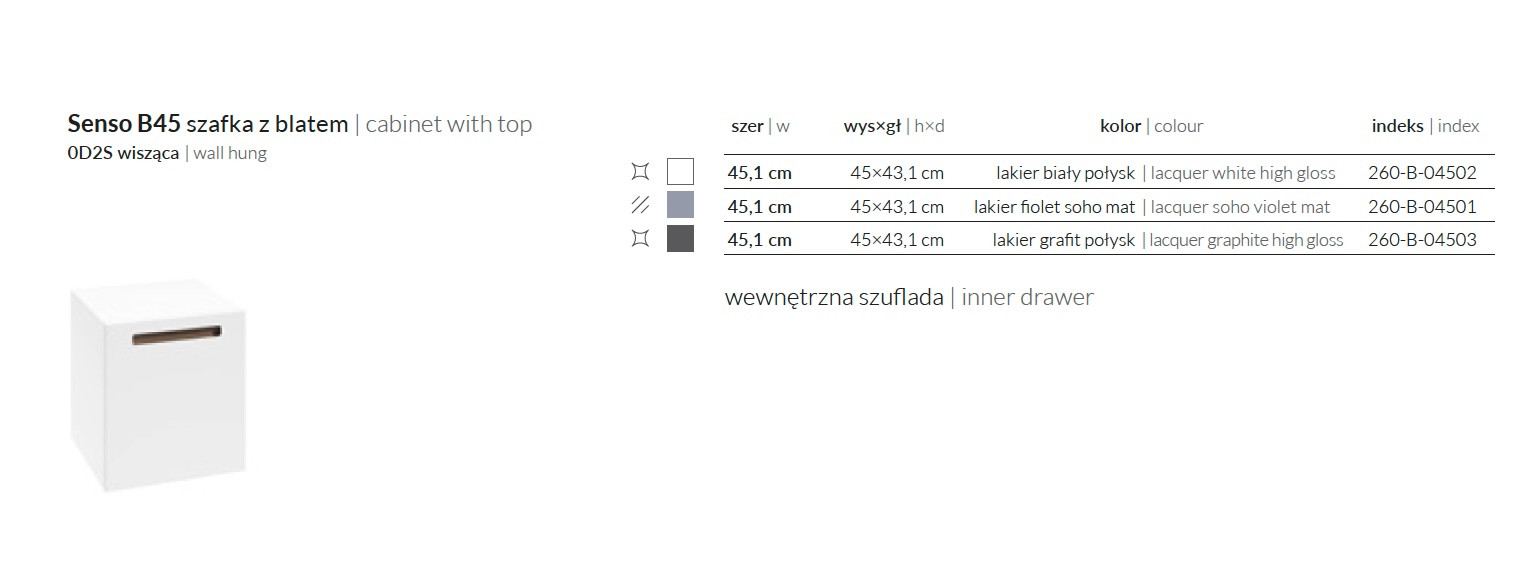
Task: Click 'lacquer graphite high gloss' text
Action: pyautogui.click(x=1246, y=240)
